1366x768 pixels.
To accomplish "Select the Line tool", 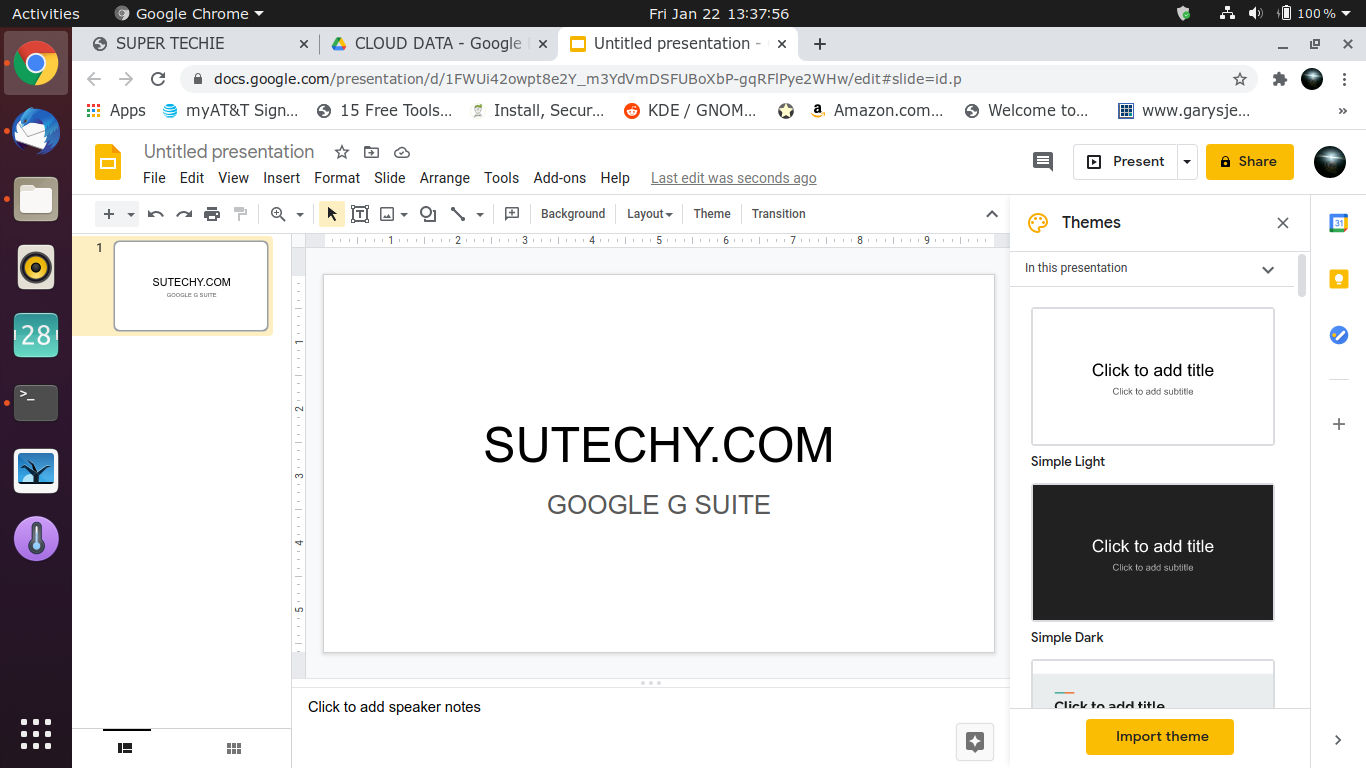I will pyautogui.click(x=458, y=214).
